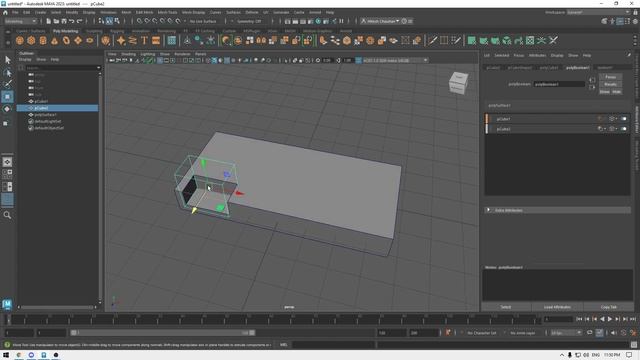Image resolution: width=640 pixels, height=360 pixels.
Task: Click the Target Weld crossed shelf icon
Action: tap(553, 40)
